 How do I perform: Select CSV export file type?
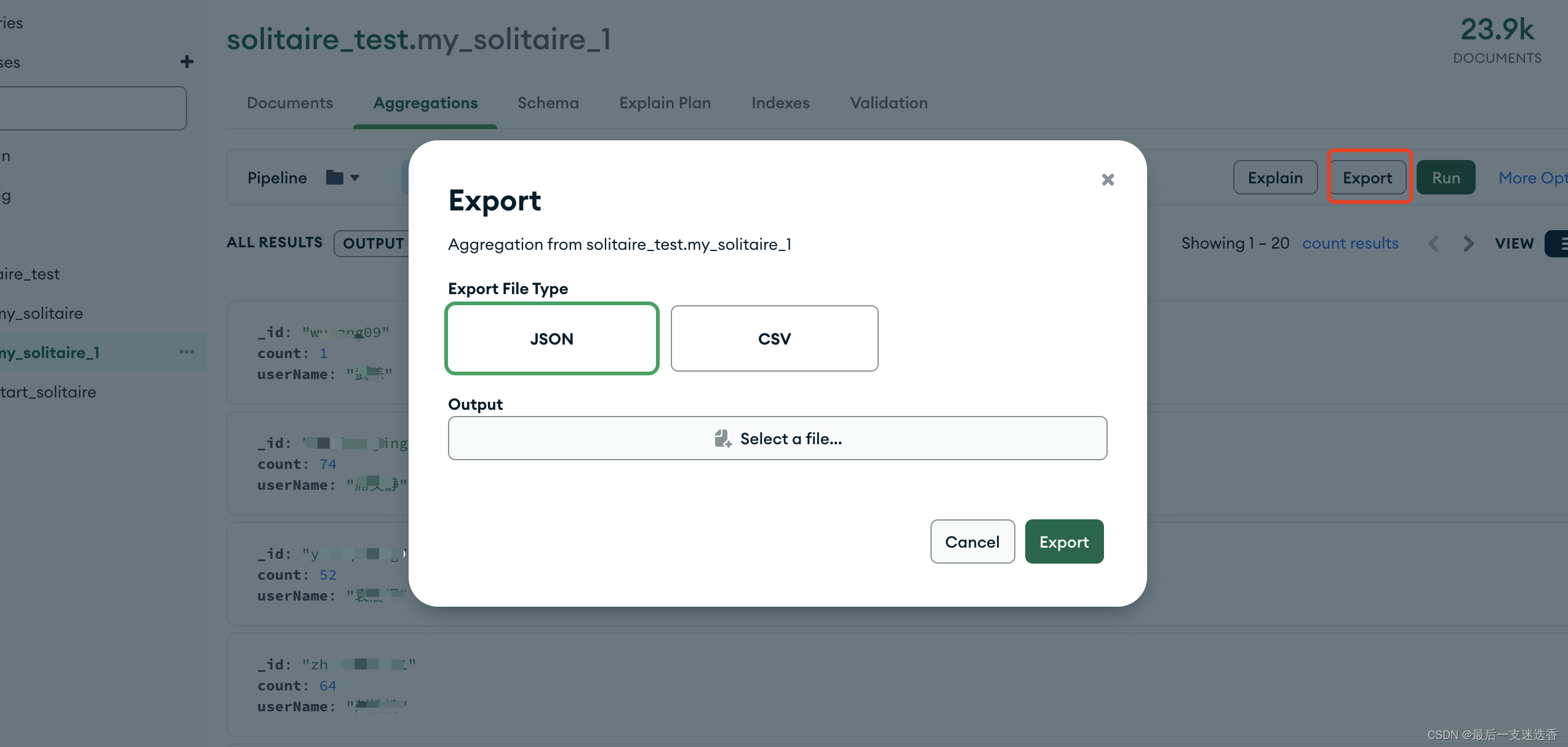pos(774,338)
